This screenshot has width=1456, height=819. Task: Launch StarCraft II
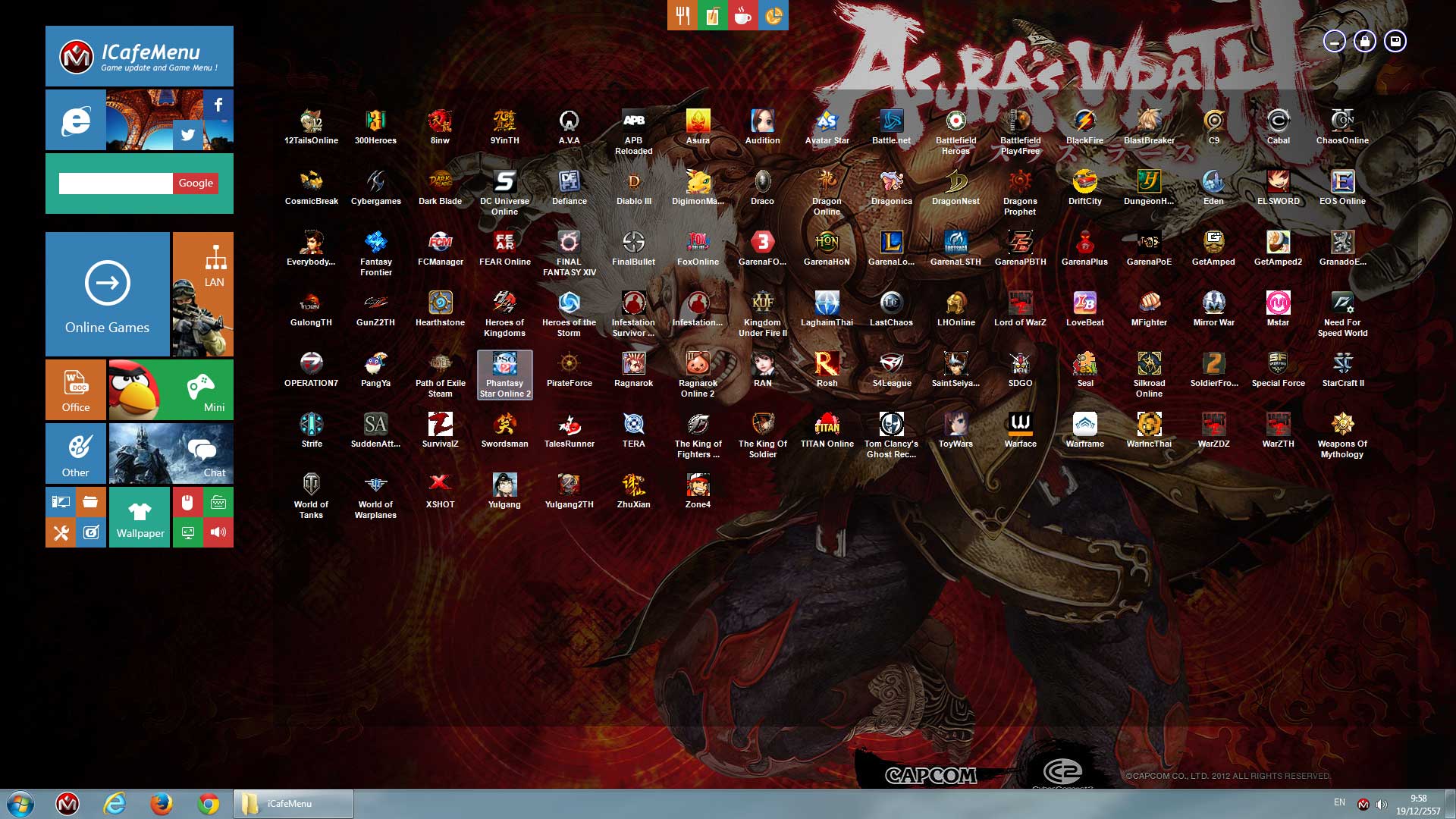[x=1342, y=369]
